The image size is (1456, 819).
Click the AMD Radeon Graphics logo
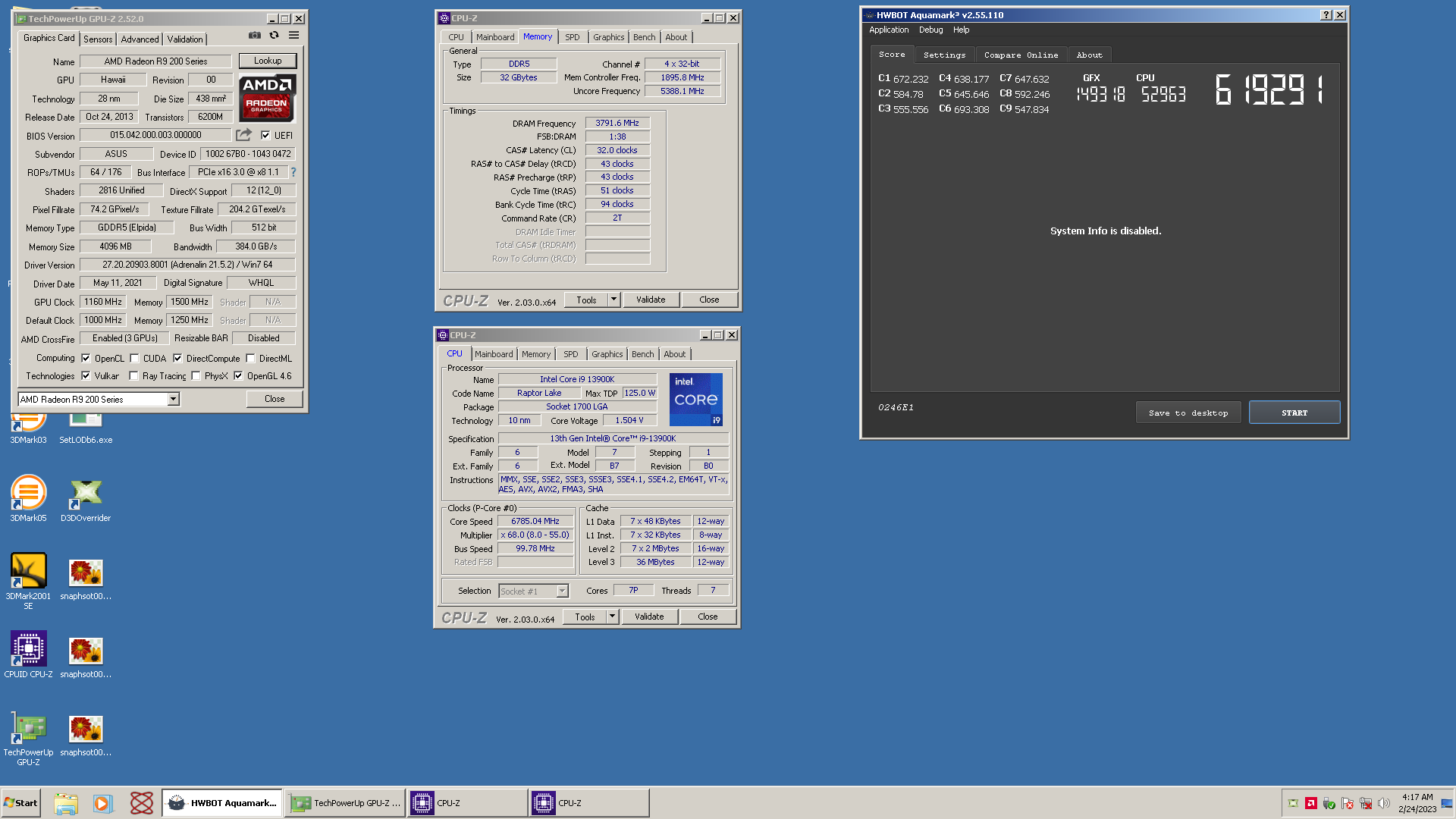click(x=267, y=99)
